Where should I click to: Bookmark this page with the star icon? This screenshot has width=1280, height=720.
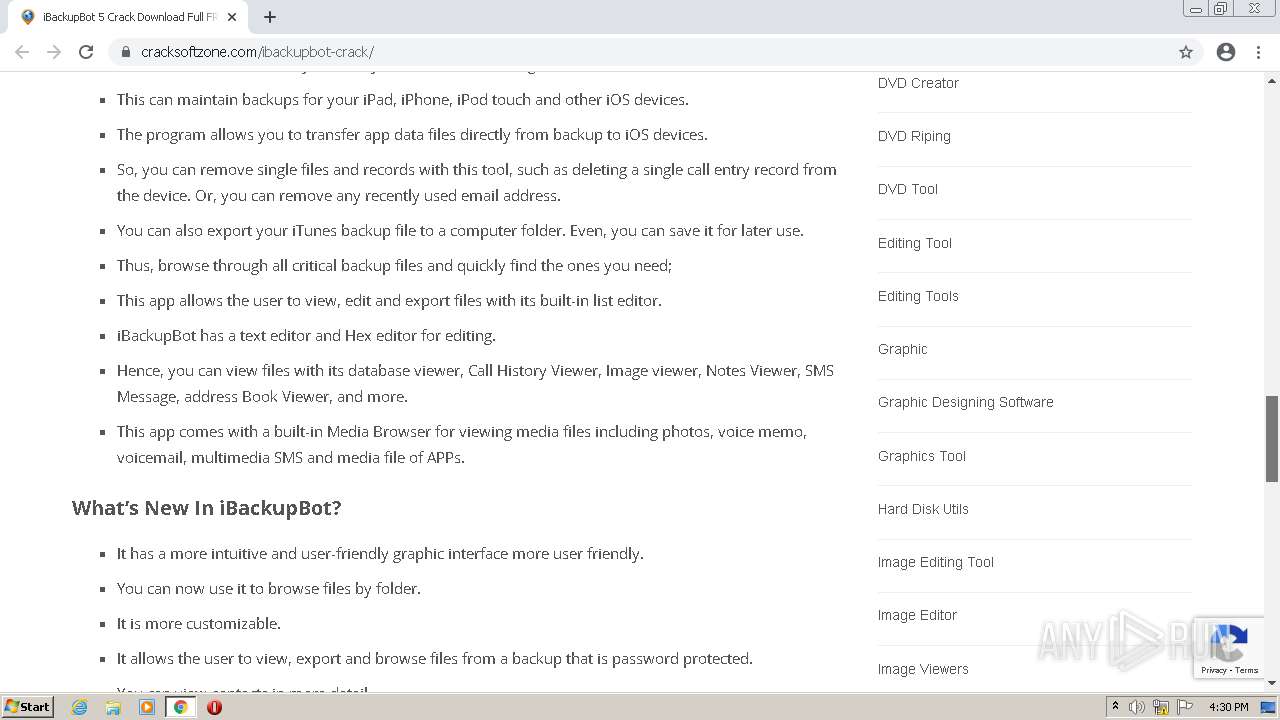coord(1186,52)
